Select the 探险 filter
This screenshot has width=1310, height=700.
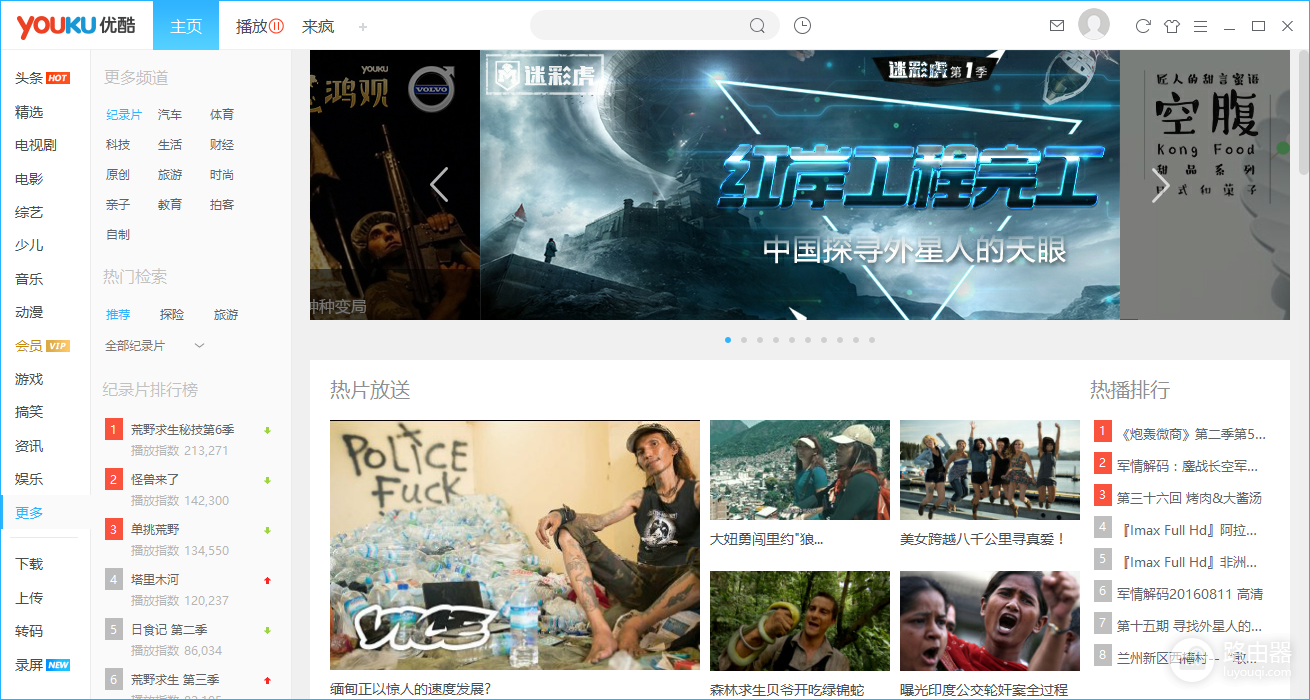172,314
